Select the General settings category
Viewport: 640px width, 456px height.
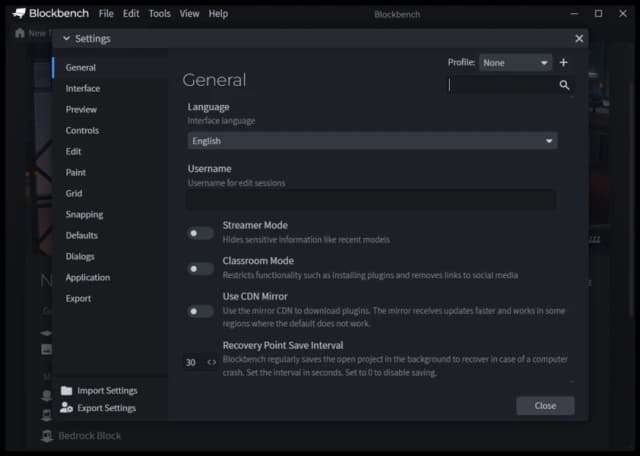[x=110, y=67]
